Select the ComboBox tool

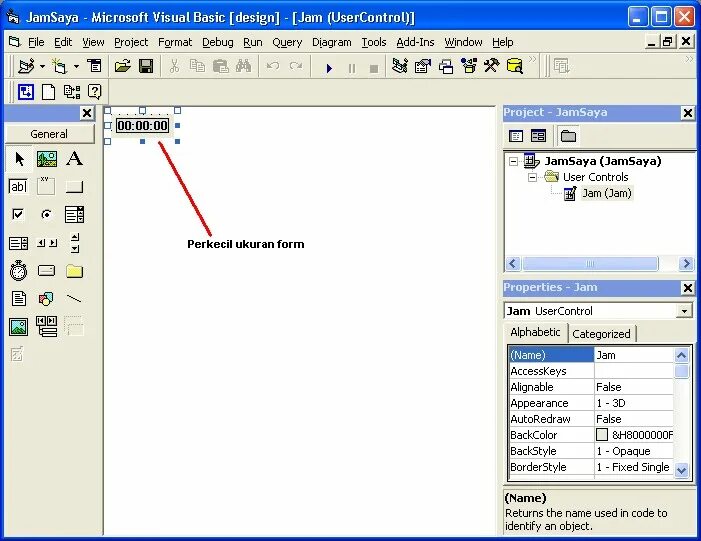pos(74,215)
